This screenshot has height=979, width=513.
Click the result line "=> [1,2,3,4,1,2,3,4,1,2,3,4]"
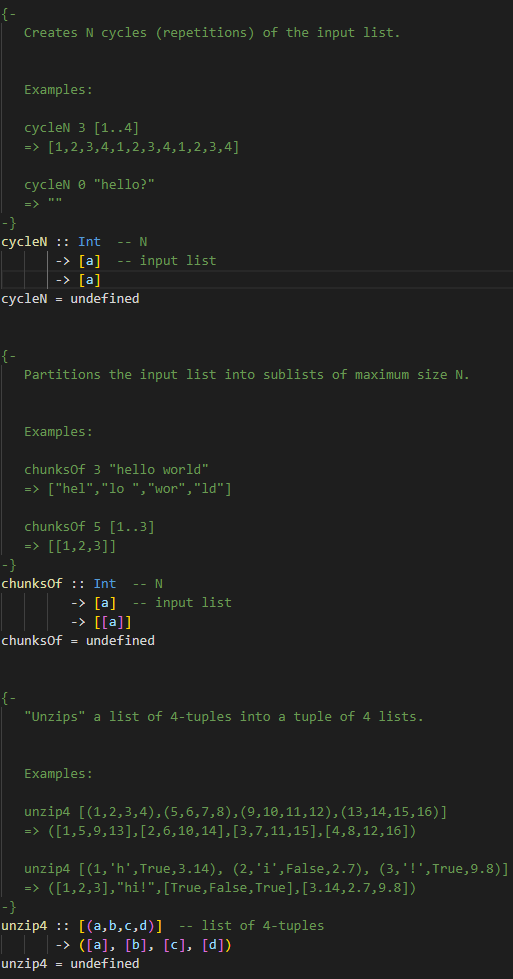point(131,147)
